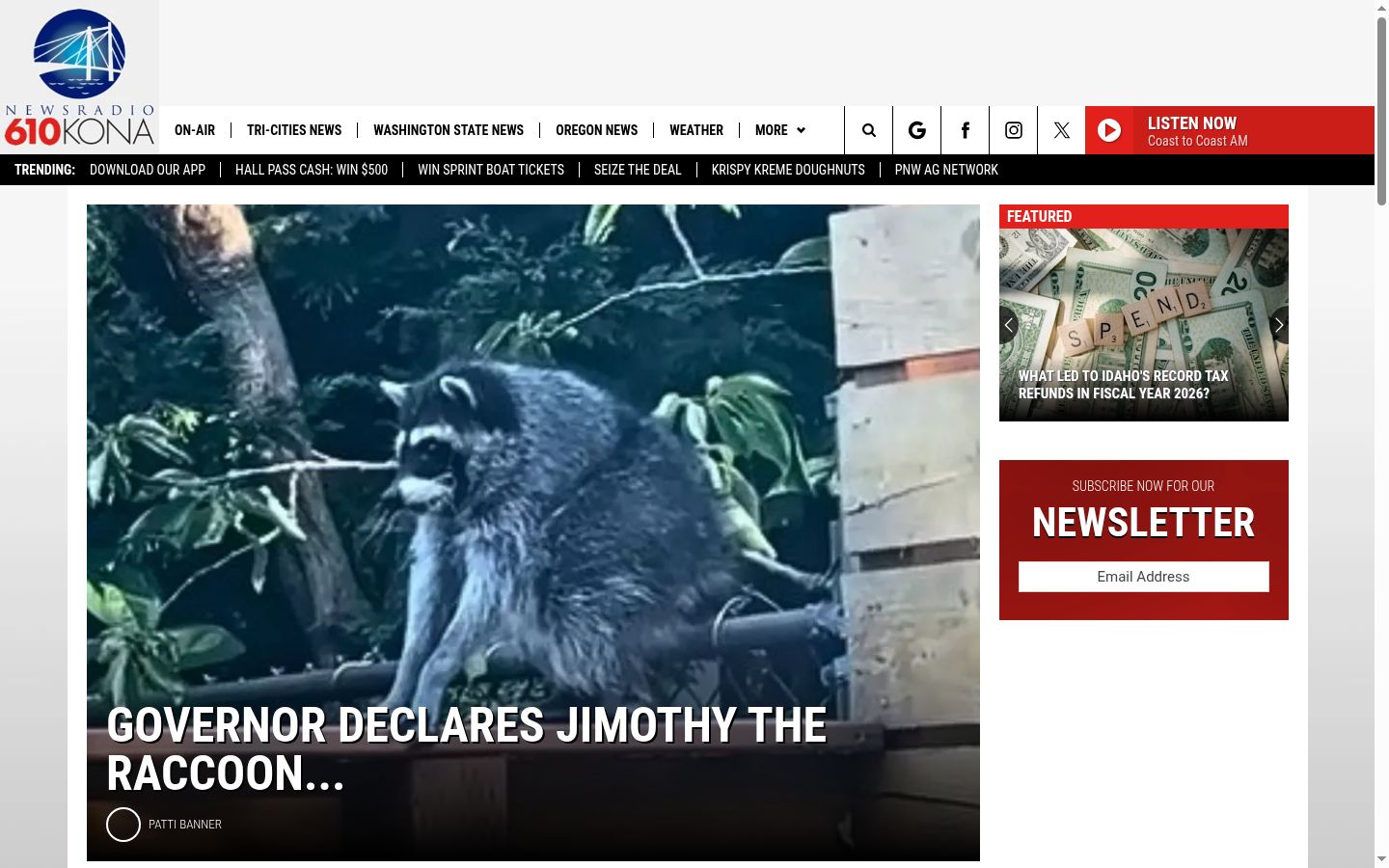Click the newsletter Email Address field
1389x868 pixels.
pyautogui.click(x=1144, y=577)
